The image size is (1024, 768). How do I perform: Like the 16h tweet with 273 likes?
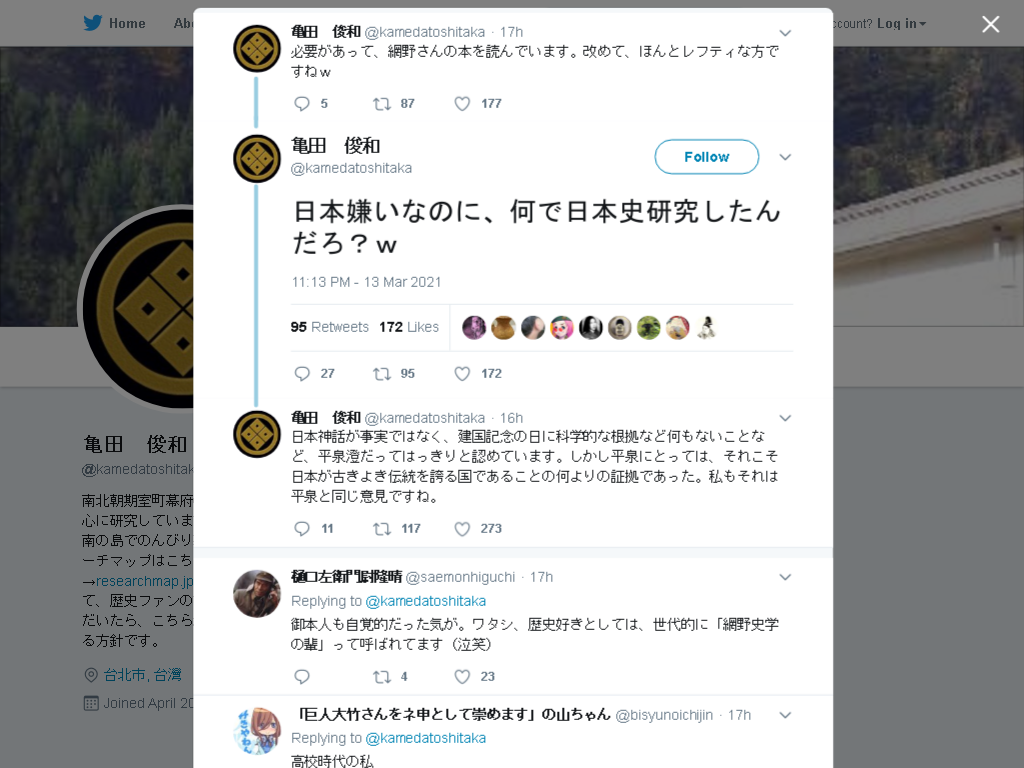point(462,529)
